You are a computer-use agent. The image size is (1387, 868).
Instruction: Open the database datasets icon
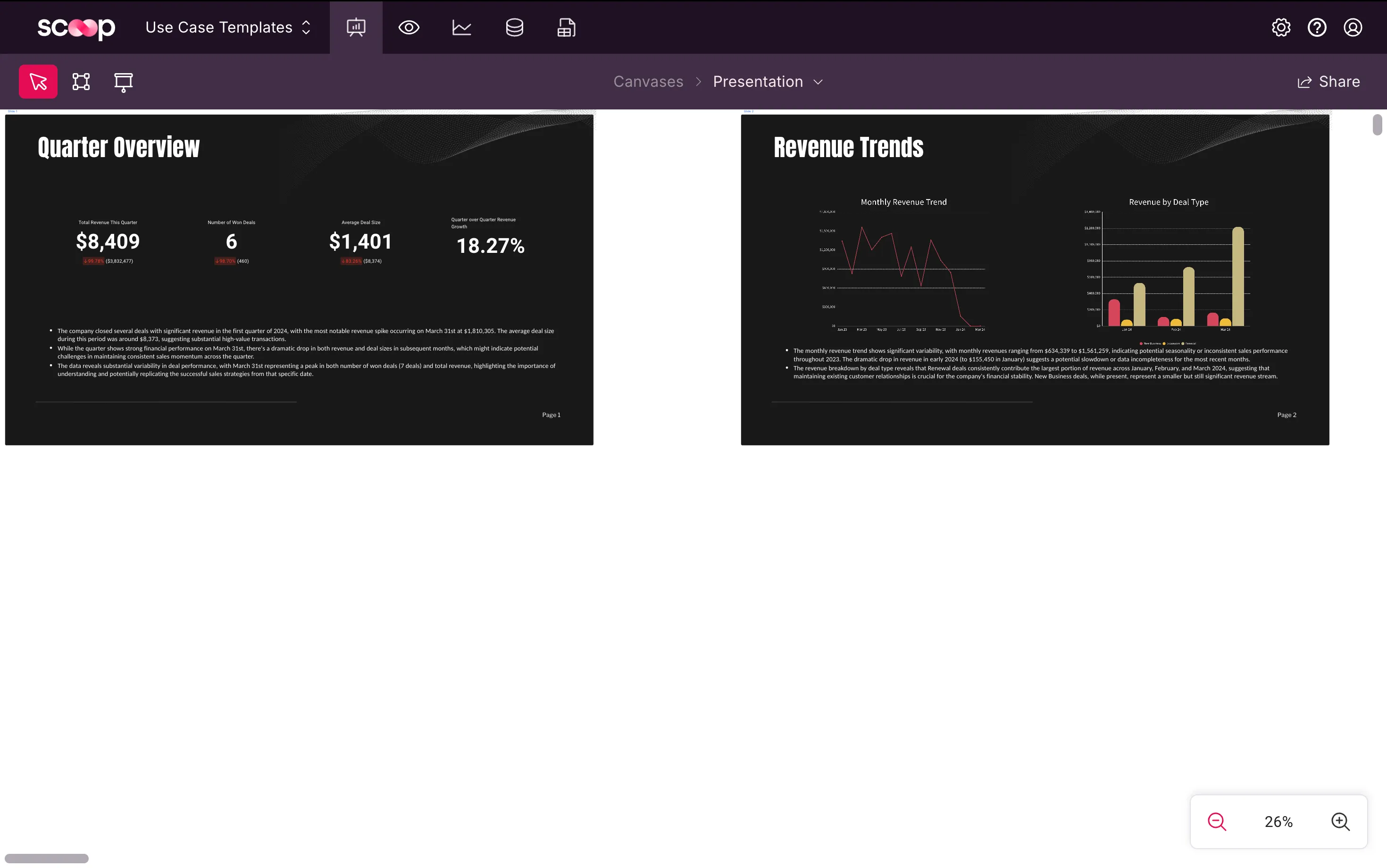(x=514, y=27)
